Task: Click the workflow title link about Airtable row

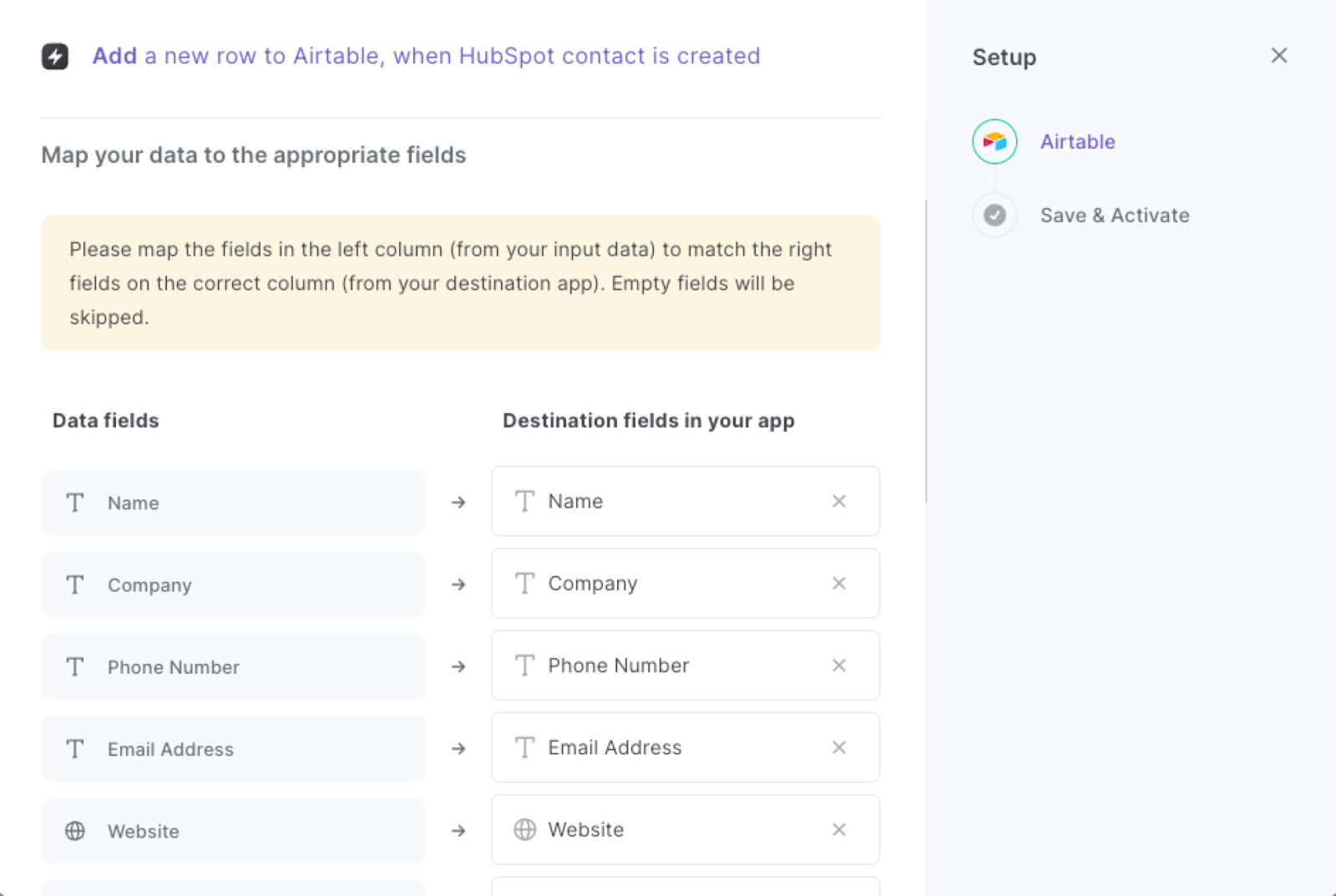Action: point(426,56)
